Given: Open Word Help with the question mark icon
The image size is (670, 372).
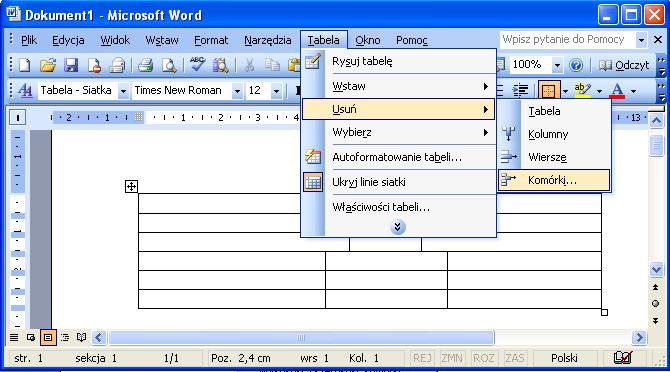Looking at the screenshot, I should tap(576, 65).
